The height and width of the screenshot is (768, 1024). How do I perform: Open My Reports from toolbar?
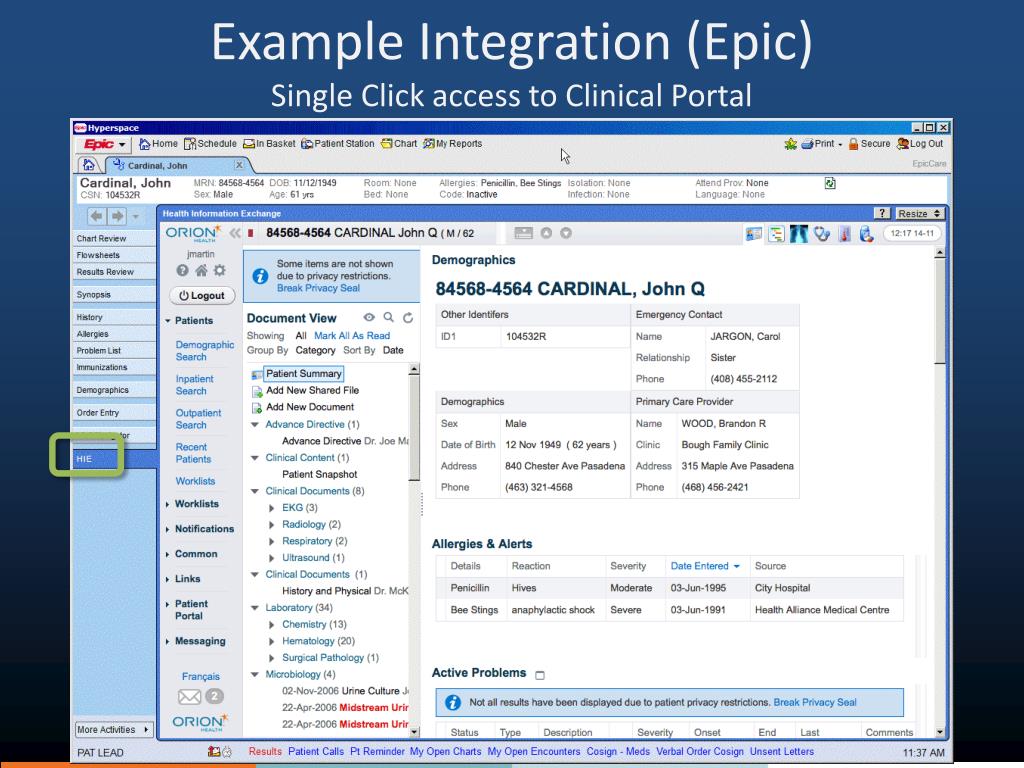[453, 144]
